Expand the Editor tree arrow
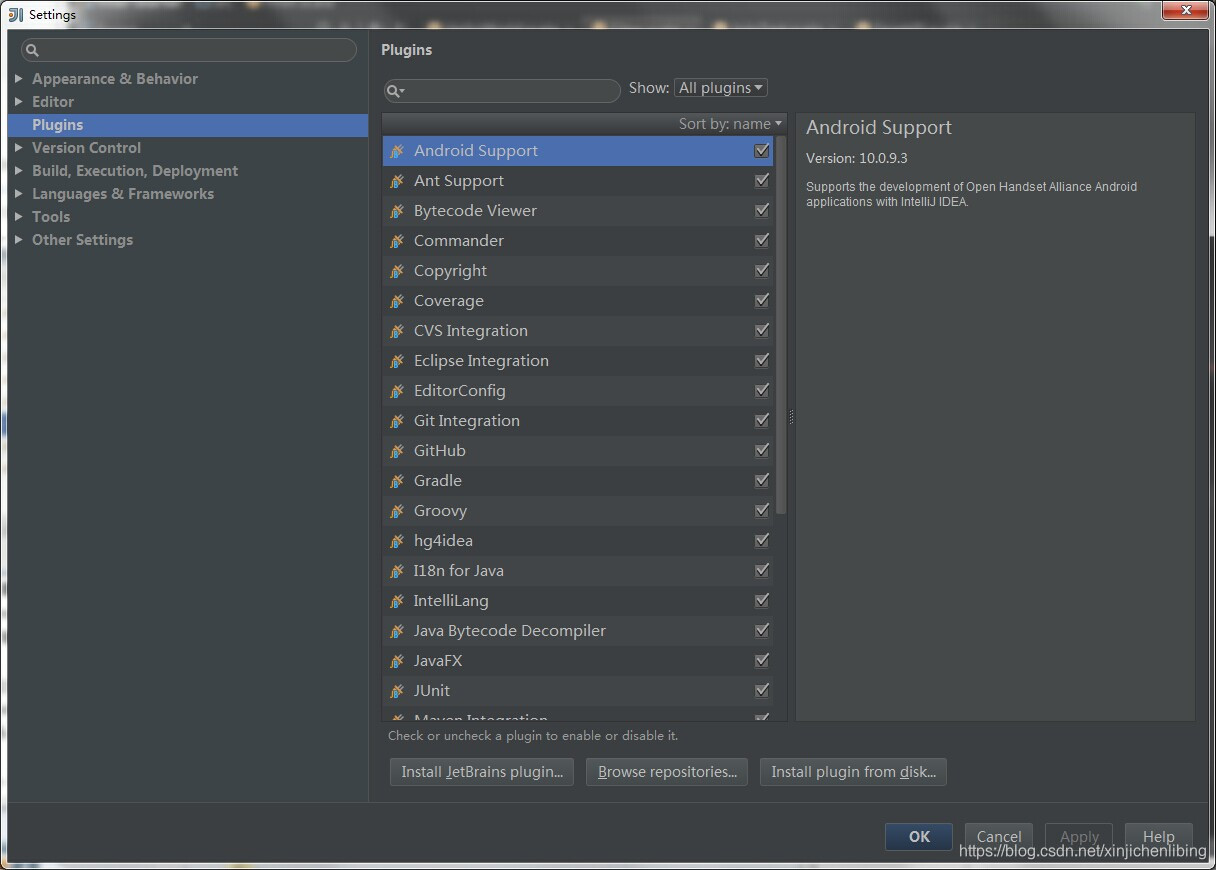 coord(19,101)
